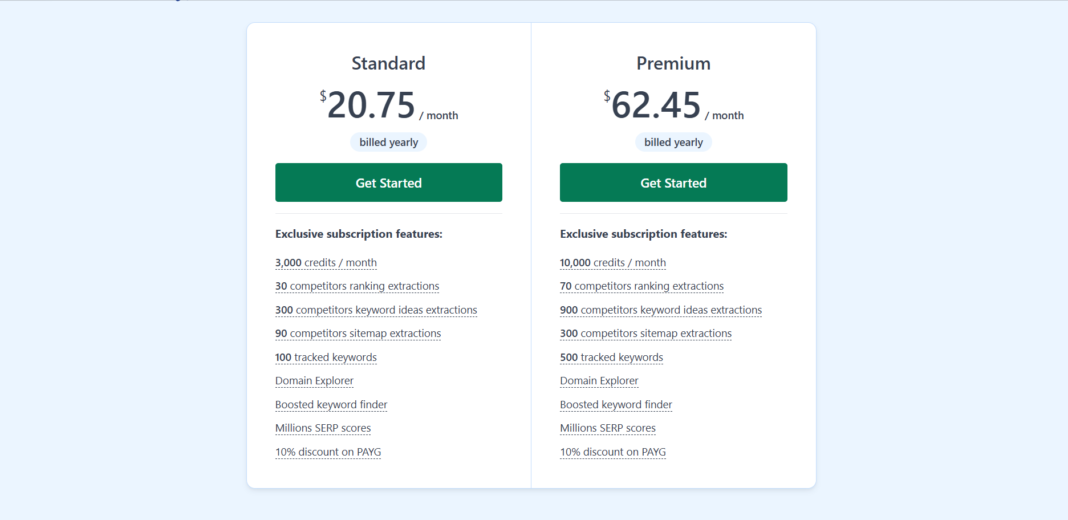Click Exclusive subscription features heading in Premium
The height and width of the screenshot is (520, 1068).
[644, 234]
